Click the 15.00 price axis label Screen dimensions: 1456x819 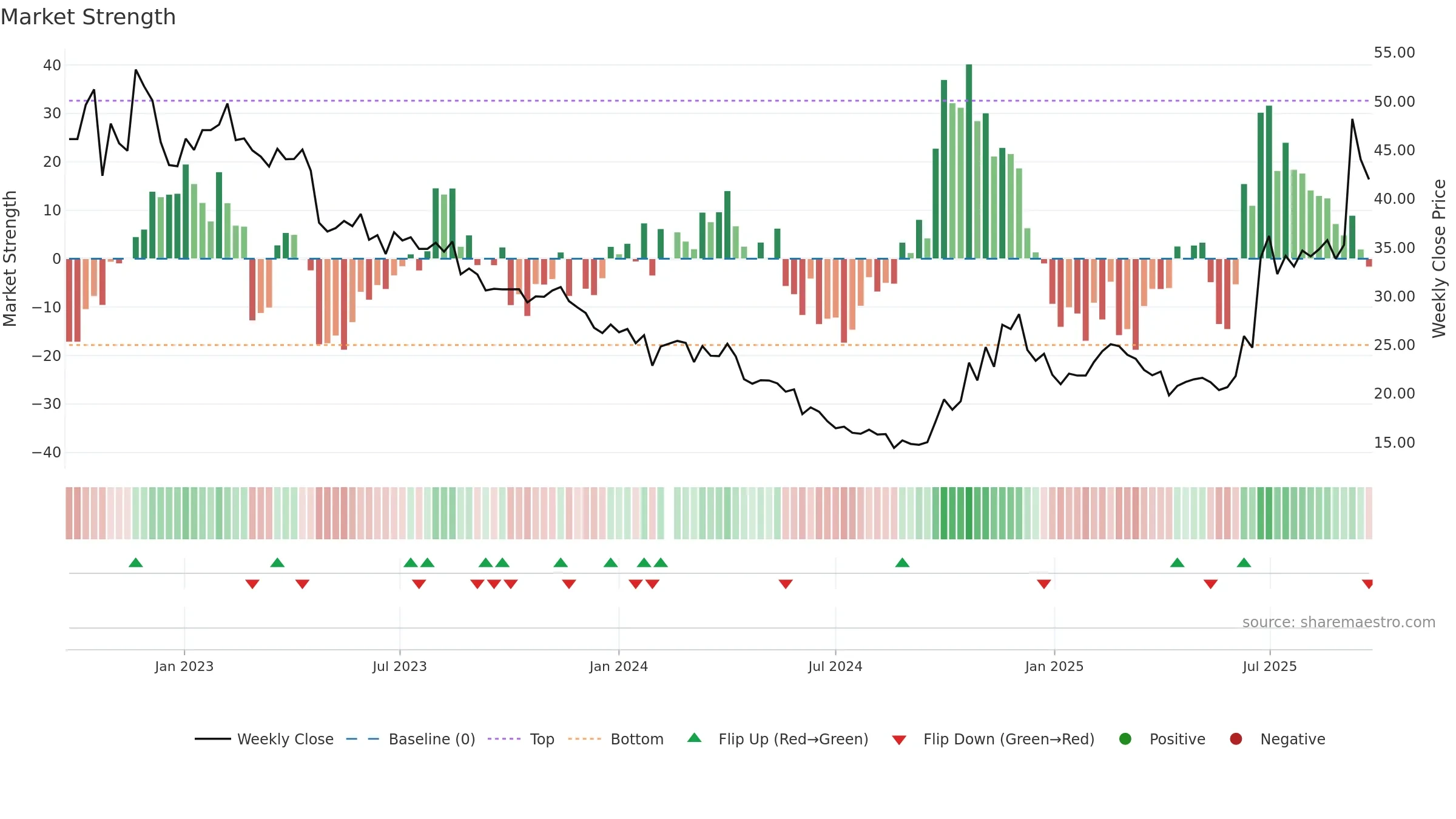coord(1395,442)
